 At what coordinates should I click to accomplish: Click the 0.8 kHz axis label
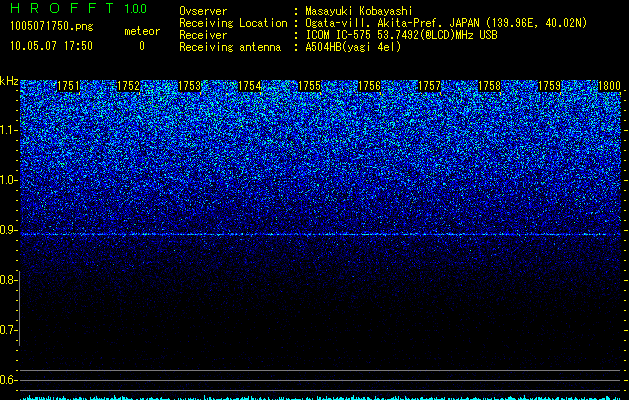point(9,280)
